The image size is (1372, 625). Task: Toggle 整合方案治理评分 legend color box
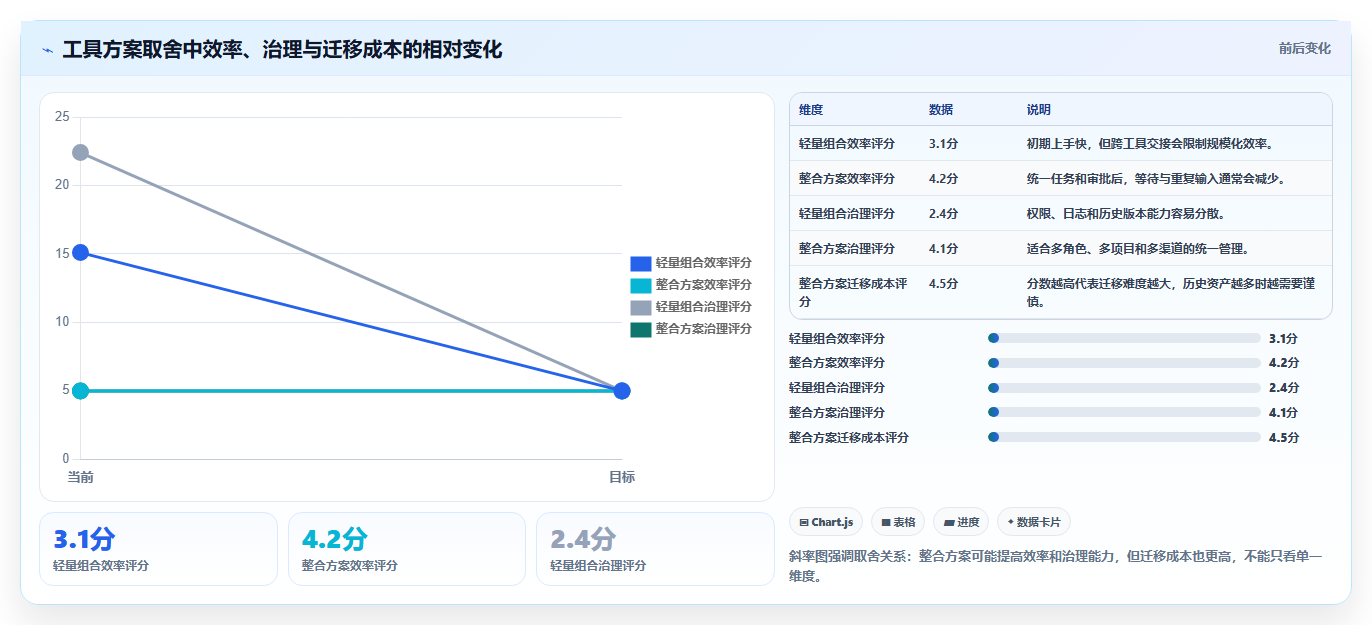pos(641,329)
